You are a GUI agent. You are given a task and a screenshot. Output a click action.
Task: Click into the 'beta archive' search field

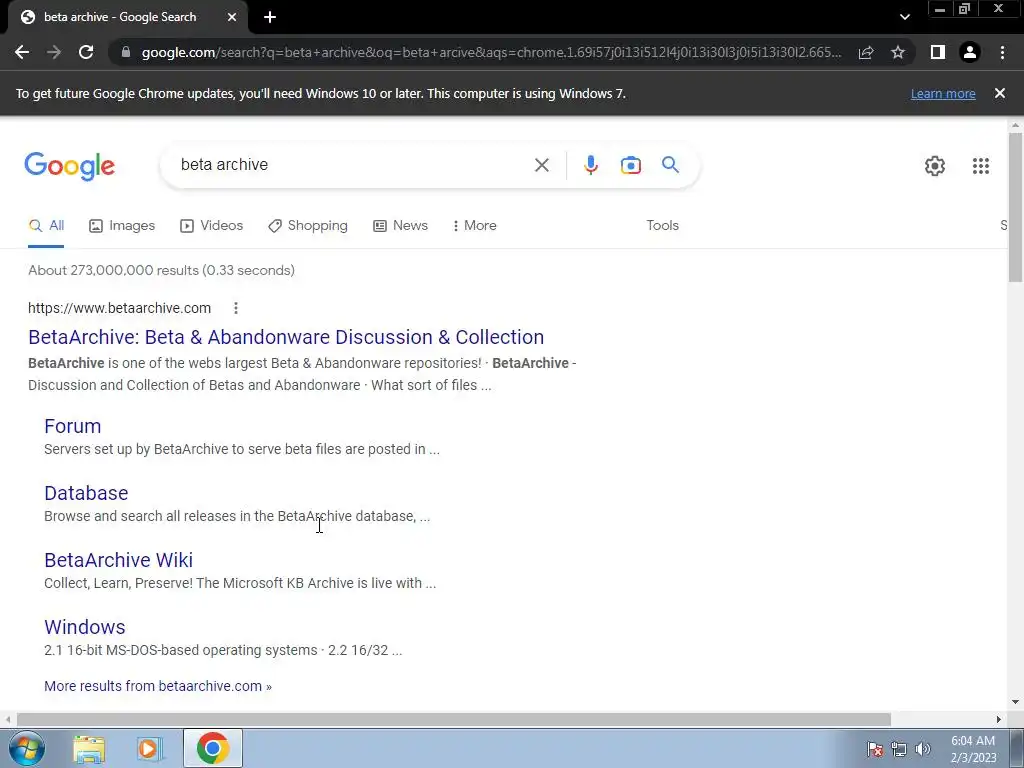[x=353, y=165]
